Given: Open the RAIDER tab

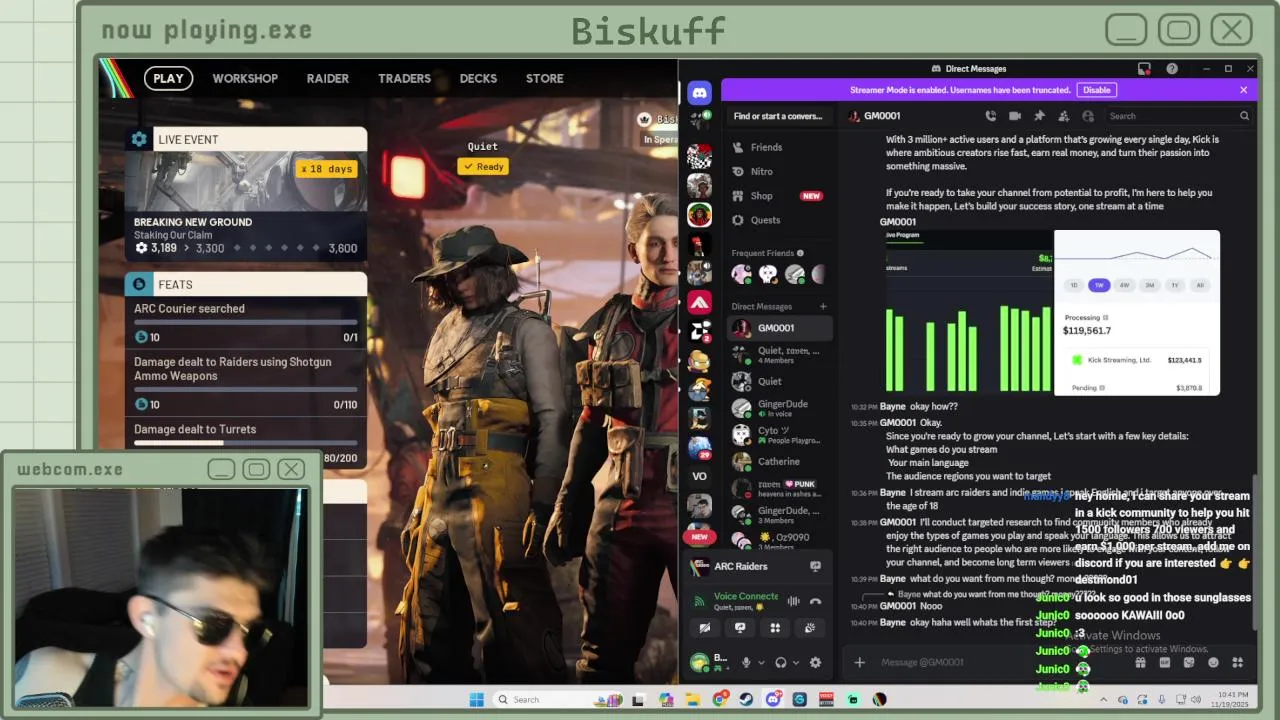Looking at the screenshot, I should coord(328,78).
